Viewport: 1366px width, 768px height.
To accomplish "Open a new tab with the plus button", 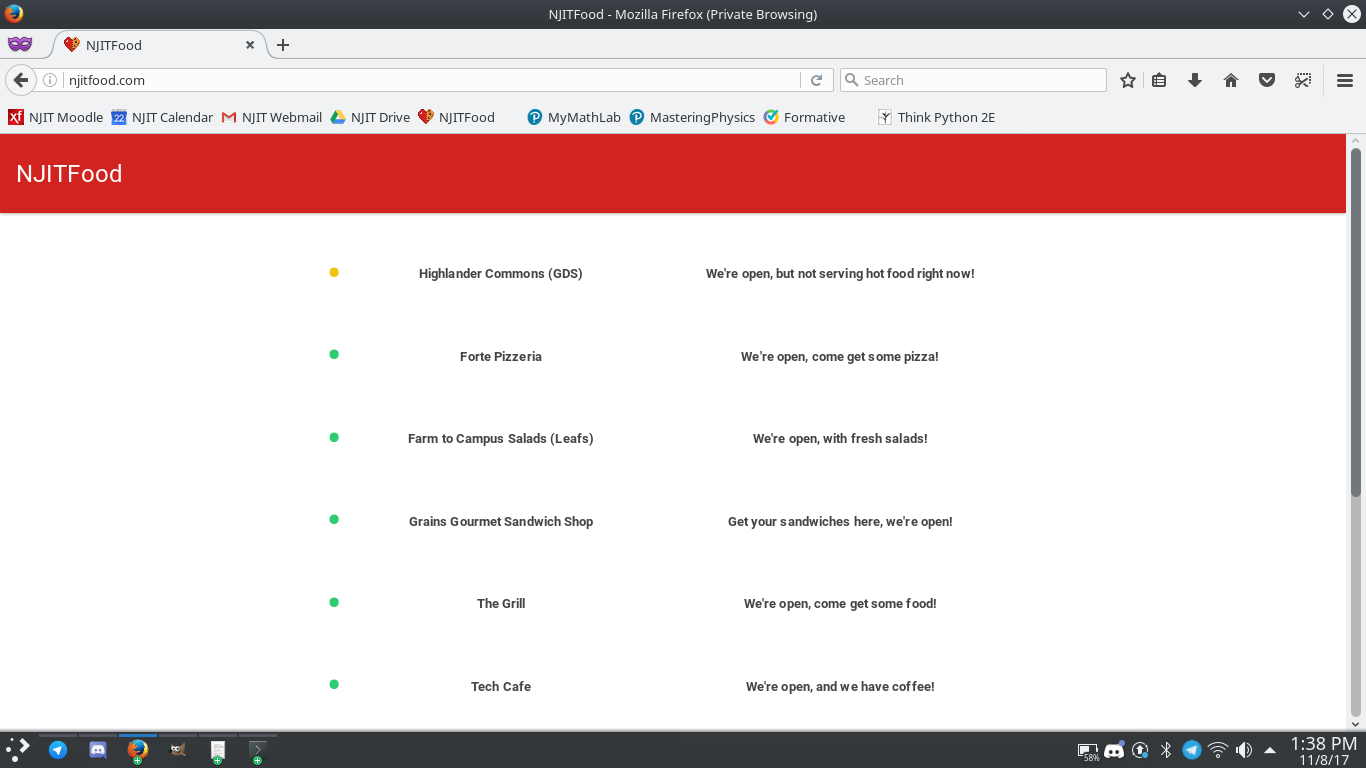I will [x=283, y=45].
